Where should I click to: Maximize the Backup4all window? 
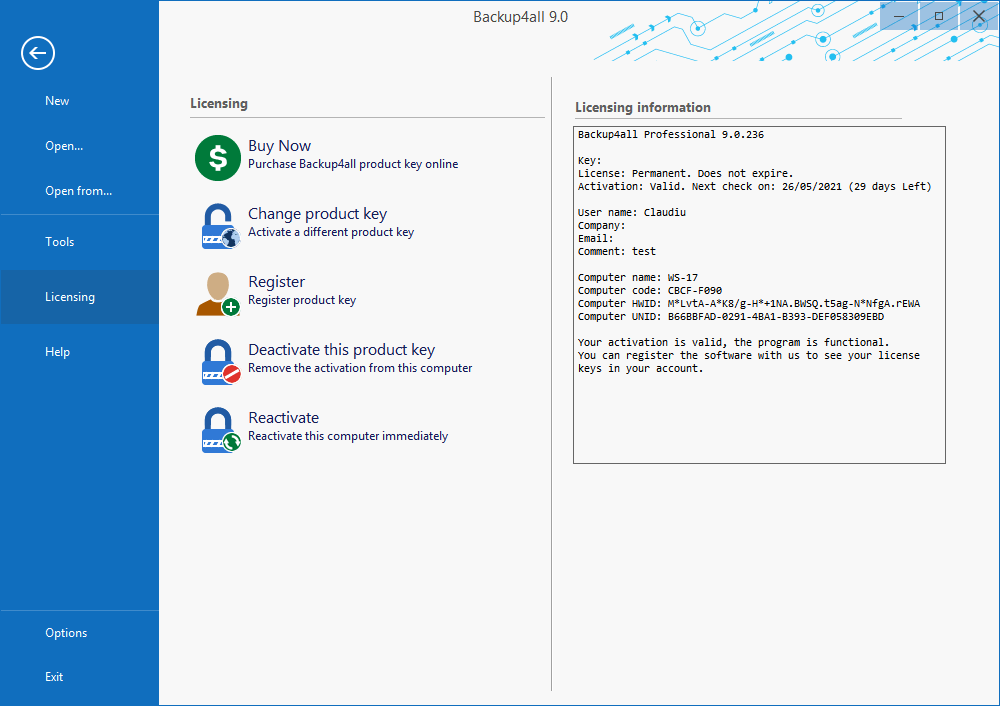coord(939,16)
